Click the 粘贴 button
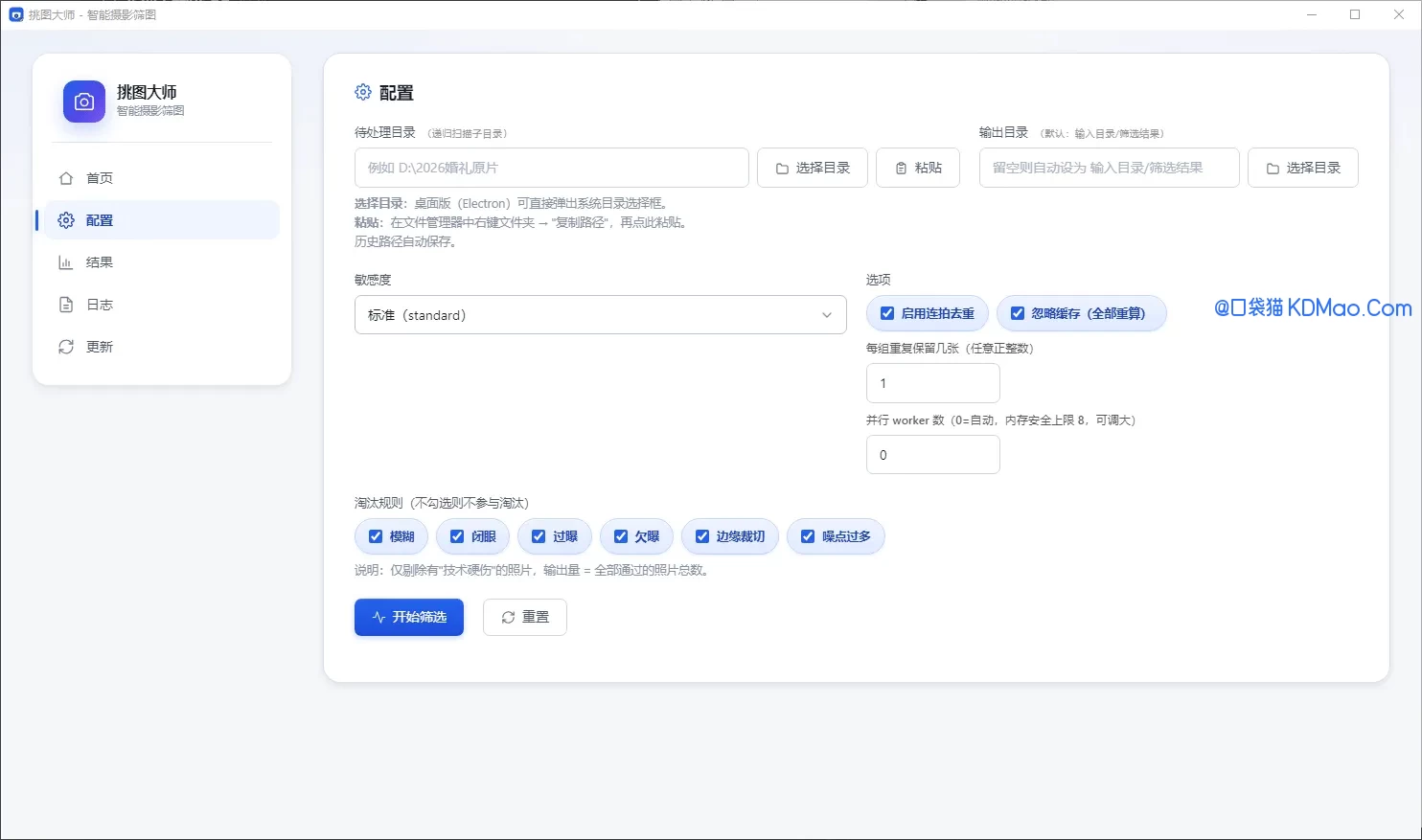Viewport: 1422px width, 840px height. [x=918, y=168]
